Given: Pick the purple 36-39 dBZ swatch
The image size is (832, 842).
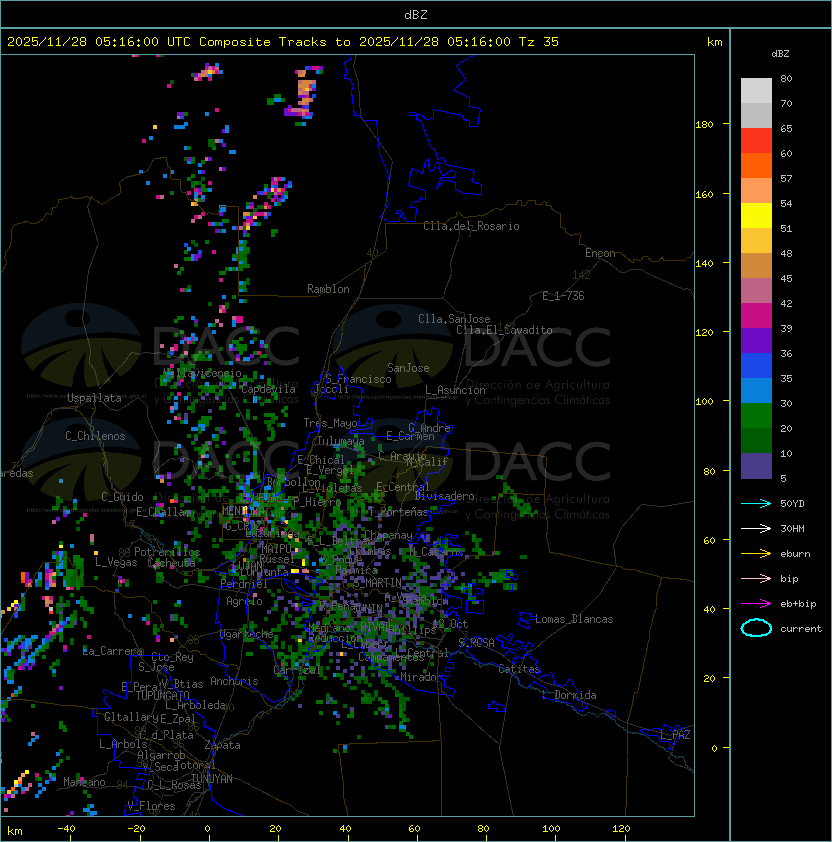Looking at the screenshot, I should coord(756,341).
